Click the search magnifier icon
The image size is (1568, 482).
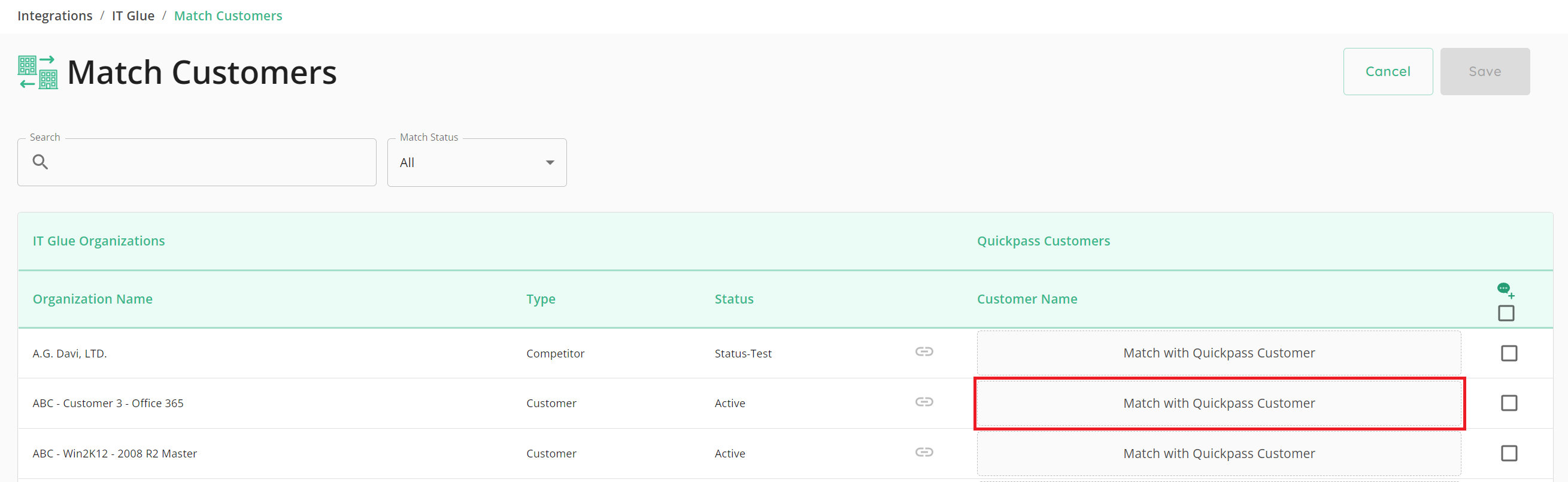[40, 162]
